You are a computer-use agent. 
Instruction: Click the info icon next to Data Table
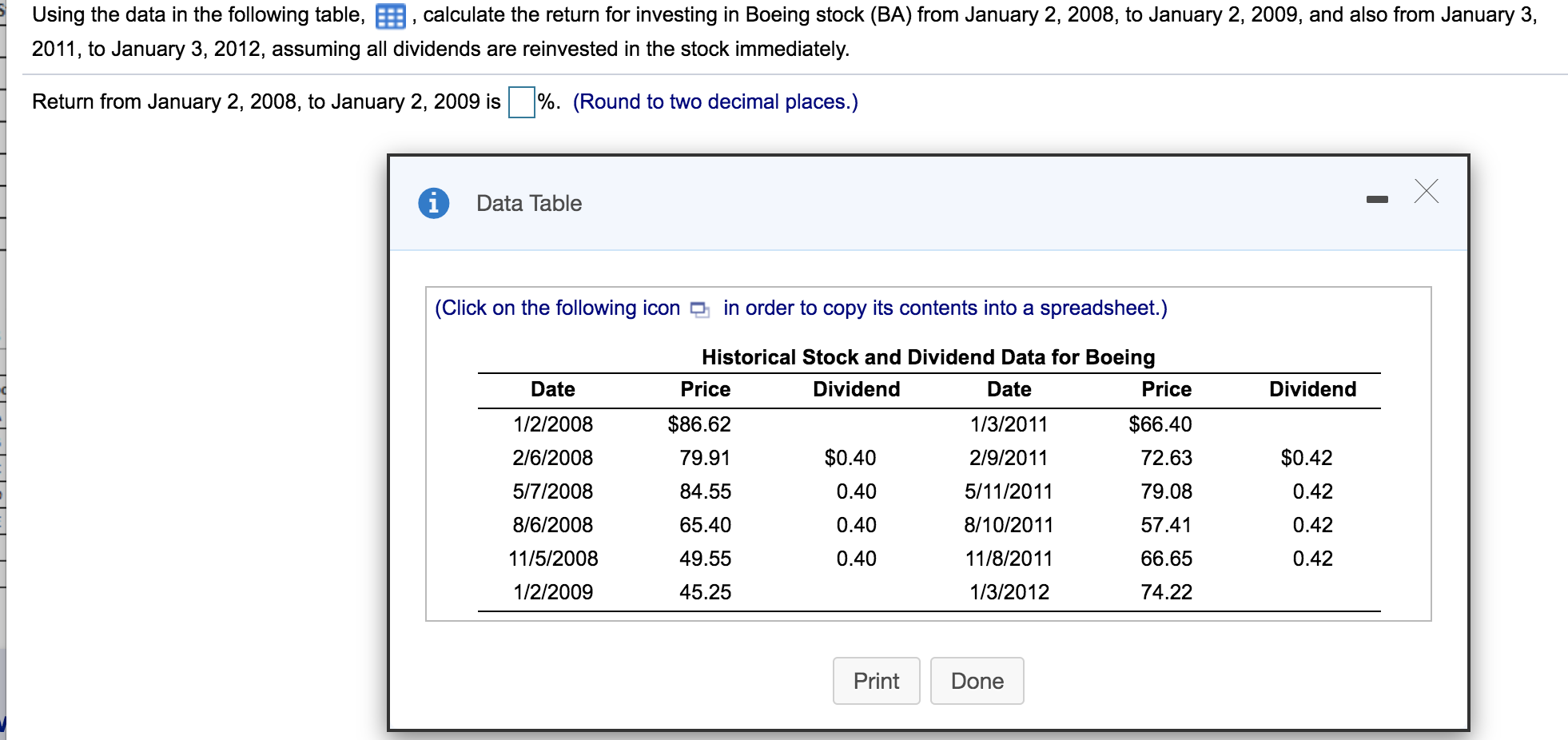pos(434,203)
